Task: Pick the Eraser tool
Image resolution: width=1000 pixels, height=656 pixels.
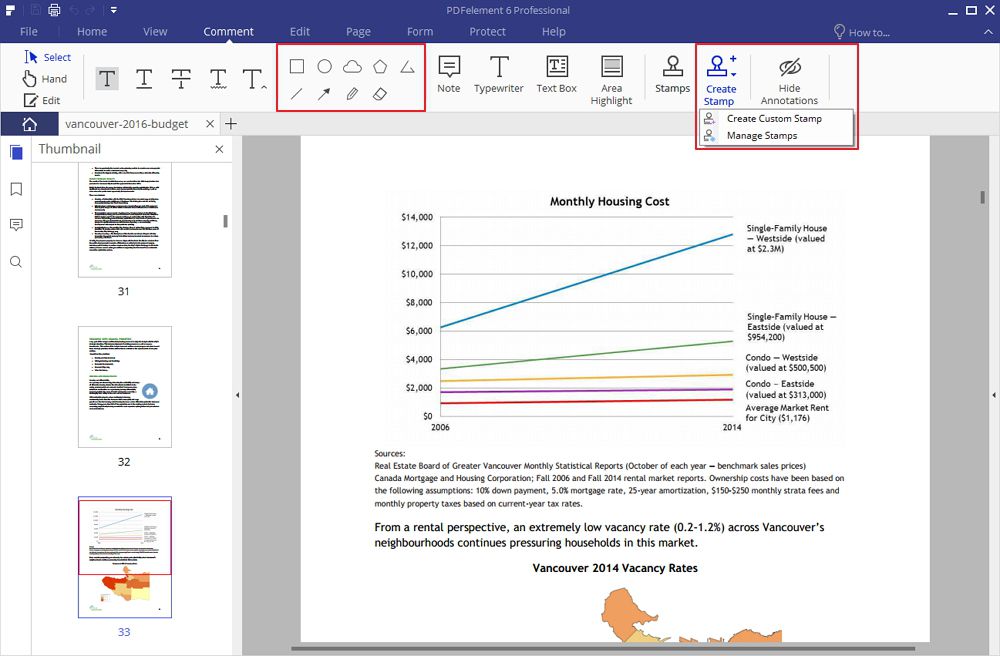Action: [x=379, y=94]
